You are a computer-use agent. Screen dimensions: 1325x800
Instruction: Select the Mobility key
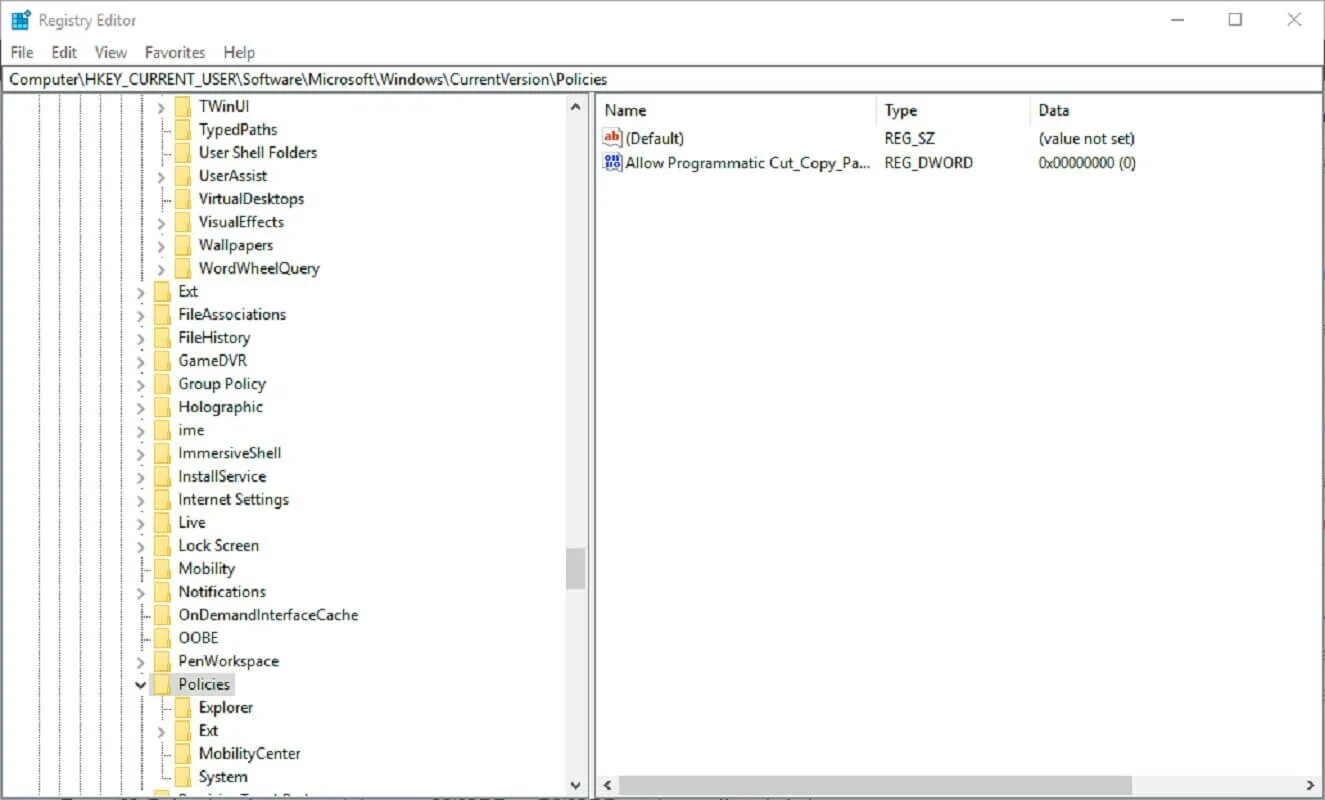(207, 568)
